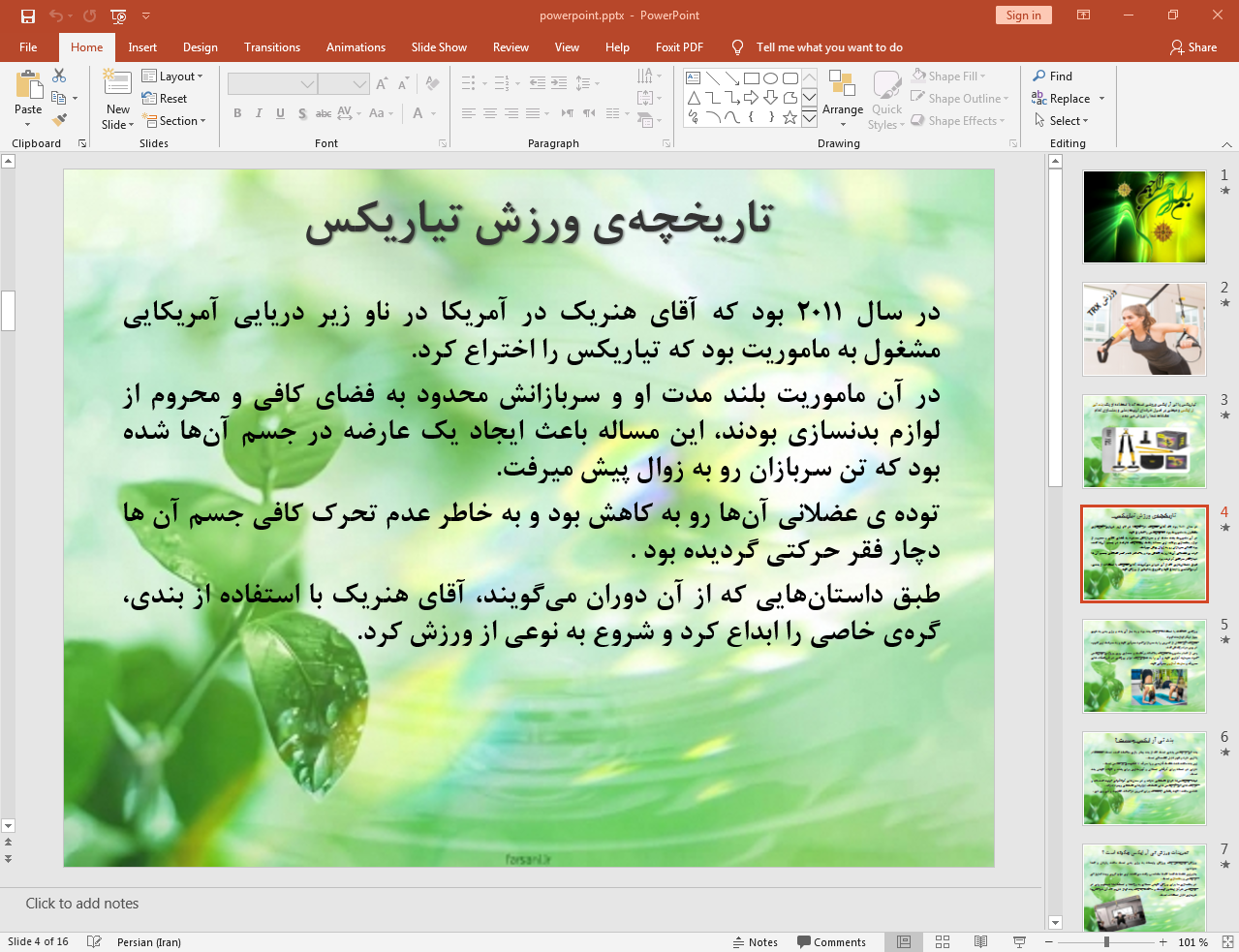Viewport: 1239px width, 952px height.
Task: Switch to the Animations tab
Action: pyautogui.click(x=356, y=46)
